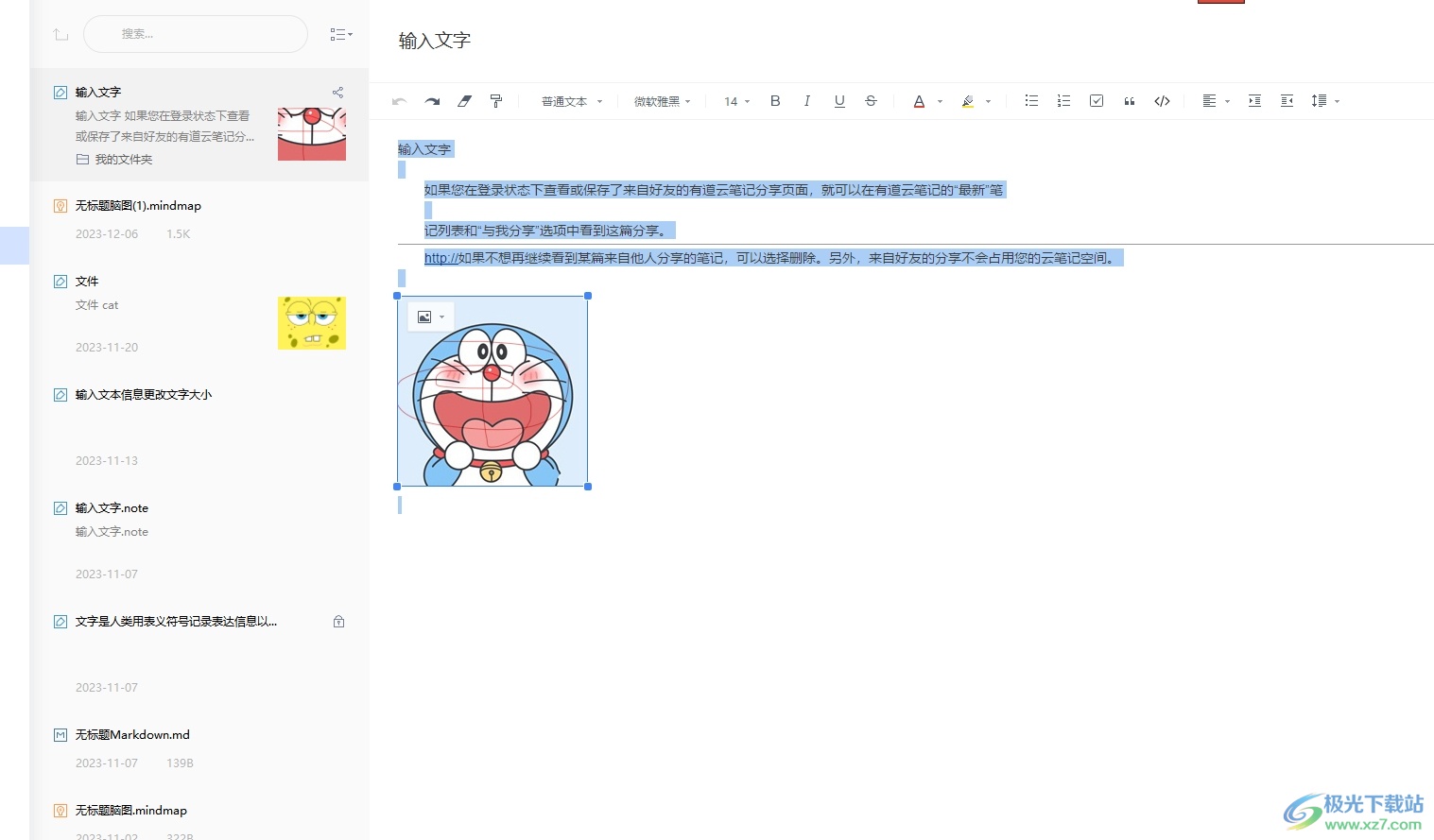Insert a block quote
The height and width of the screenshot is (840, 1434).
coord(1129,101)
